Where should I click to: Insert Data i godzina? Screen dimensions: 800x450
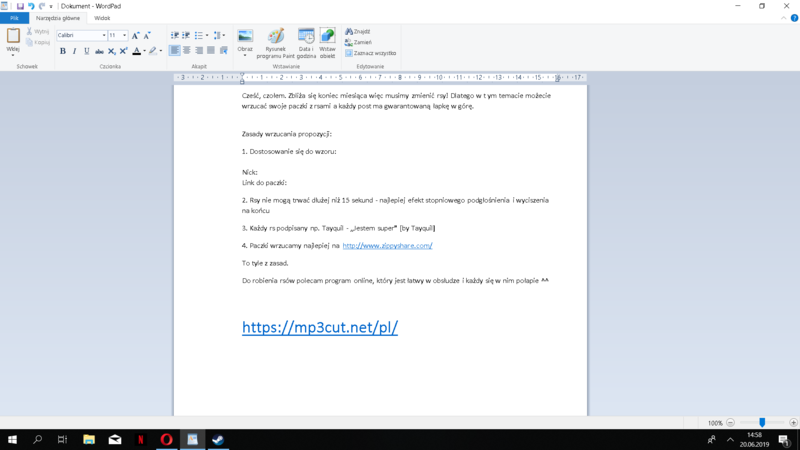click(306, 43)
